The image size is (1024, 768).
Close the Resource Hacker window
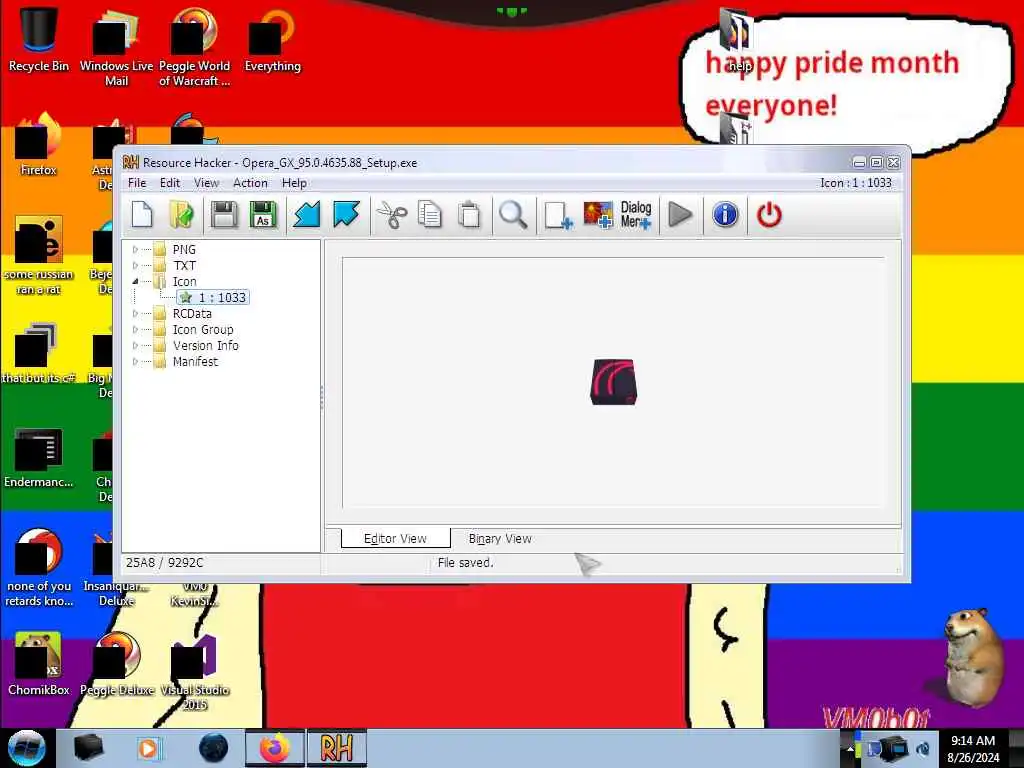893,163
